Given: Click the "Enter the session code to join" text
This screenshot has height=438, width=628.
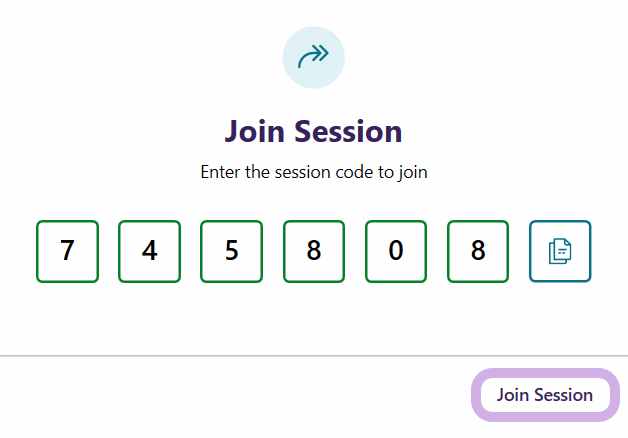Looking at the screenshot, I should point(314,172).
